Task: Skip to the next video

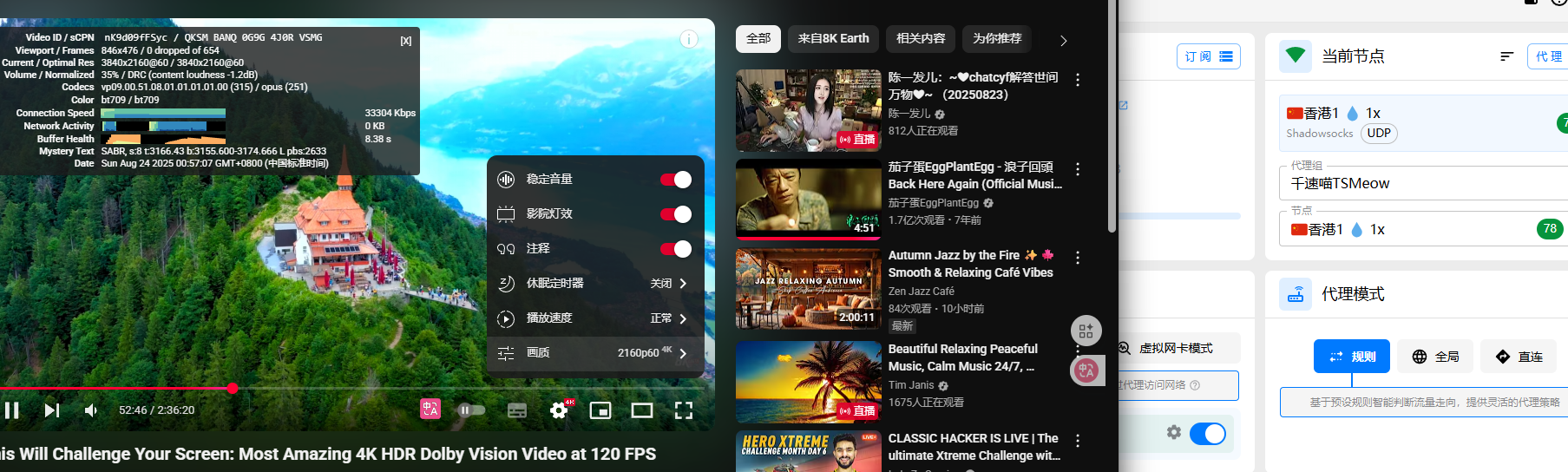Action: click(52, 410)
